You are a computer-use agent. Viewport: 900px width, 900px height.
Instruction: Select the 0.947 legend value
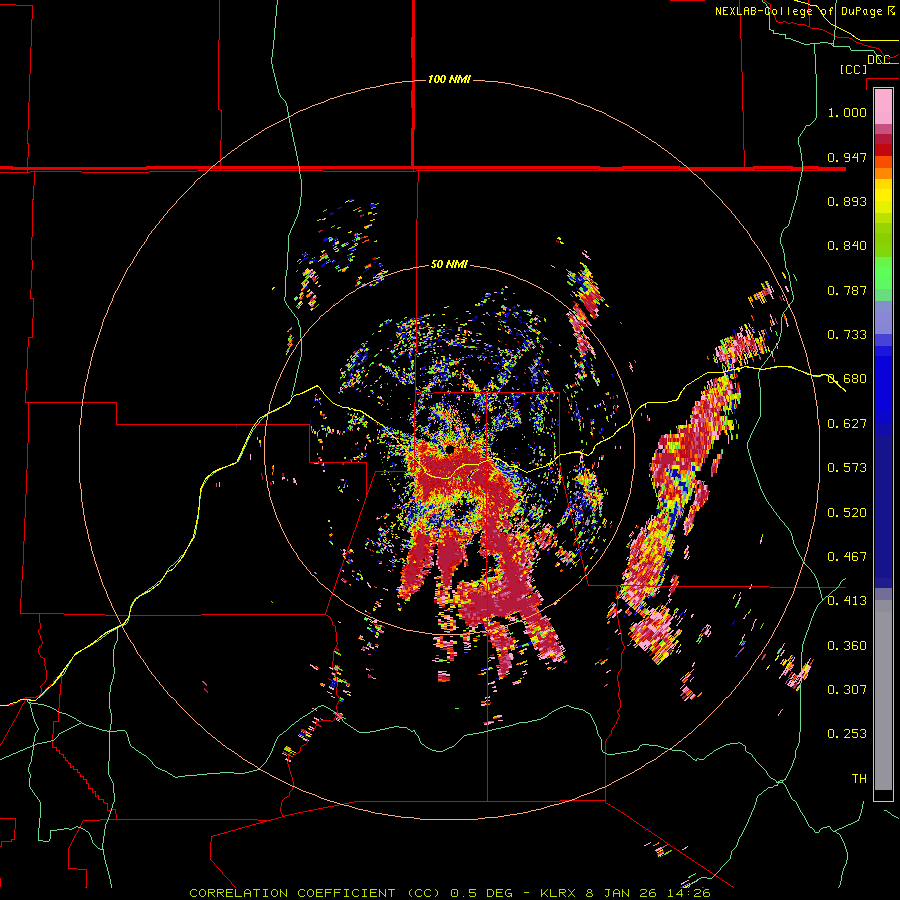coord(847,157)
